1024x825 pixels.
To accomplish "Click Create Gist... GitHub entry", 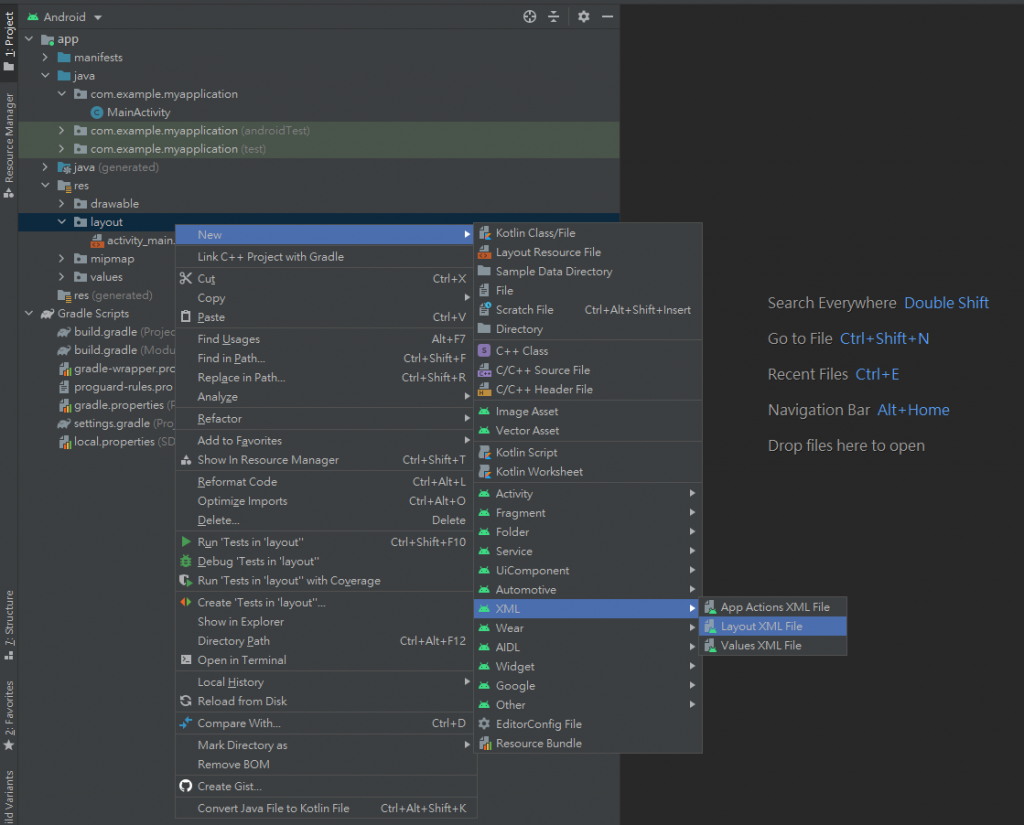I will click(x=326, y=786).
